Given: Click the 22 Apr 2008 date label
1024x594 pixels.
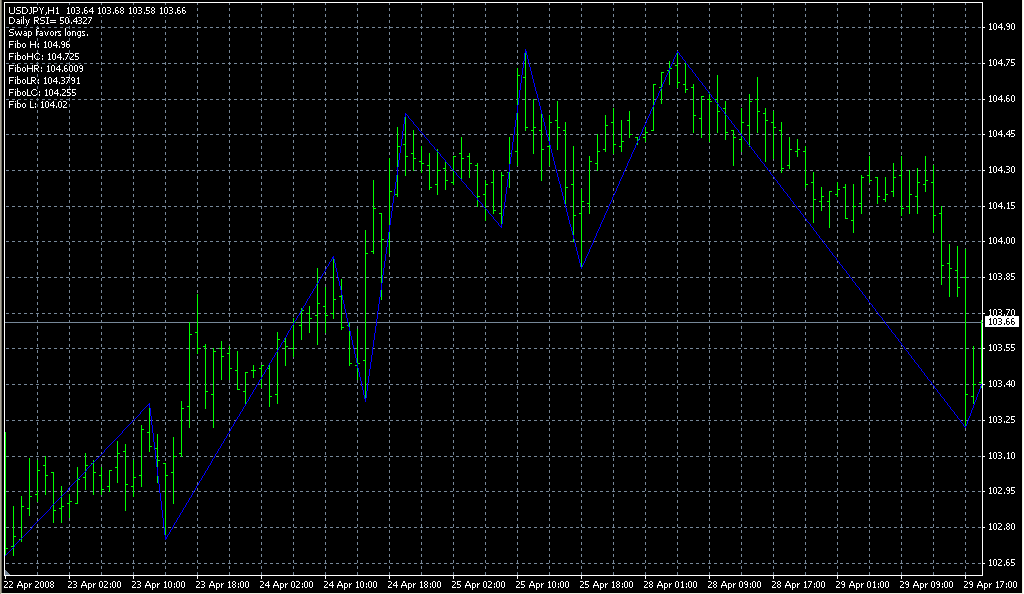Looking at the screenshot, I should click(29, 584).
